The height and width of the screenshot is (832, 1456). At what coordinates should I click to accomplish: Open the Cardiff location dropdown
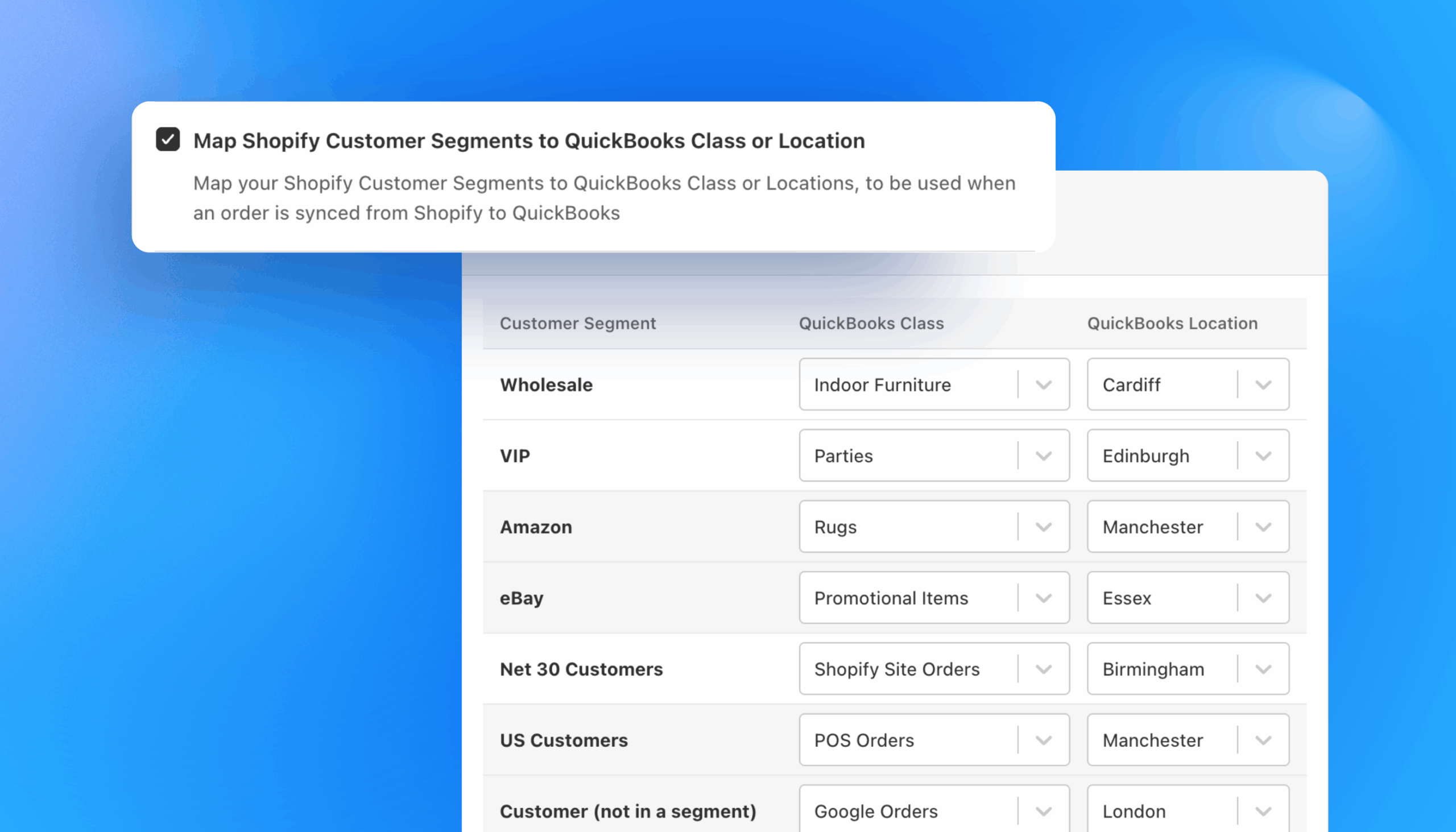1263,384
